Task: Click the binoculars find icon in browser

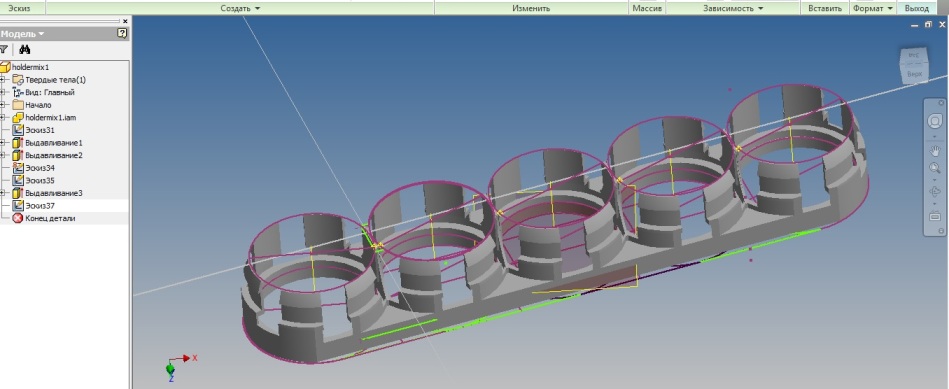Action: click(24, 50)
